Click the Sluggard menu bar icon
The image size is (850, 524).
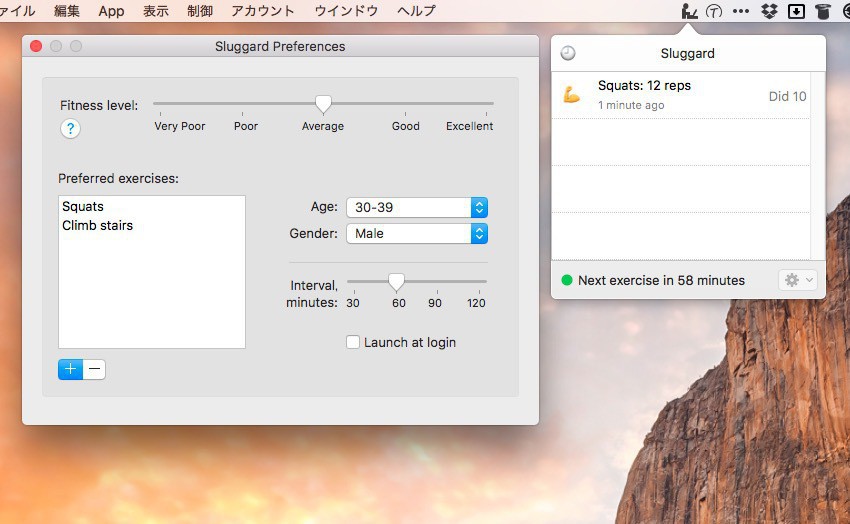tap(689, 11)
